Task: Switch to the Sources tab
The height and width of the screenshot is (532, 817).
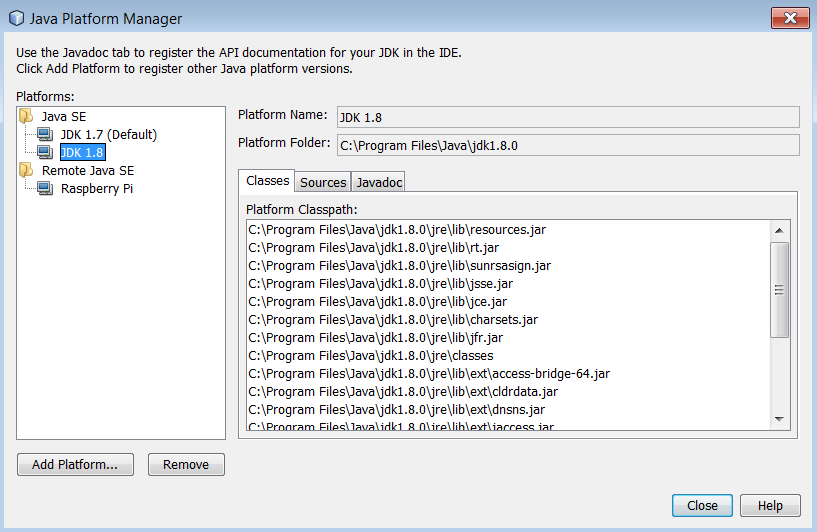Action: pos(323,182)
